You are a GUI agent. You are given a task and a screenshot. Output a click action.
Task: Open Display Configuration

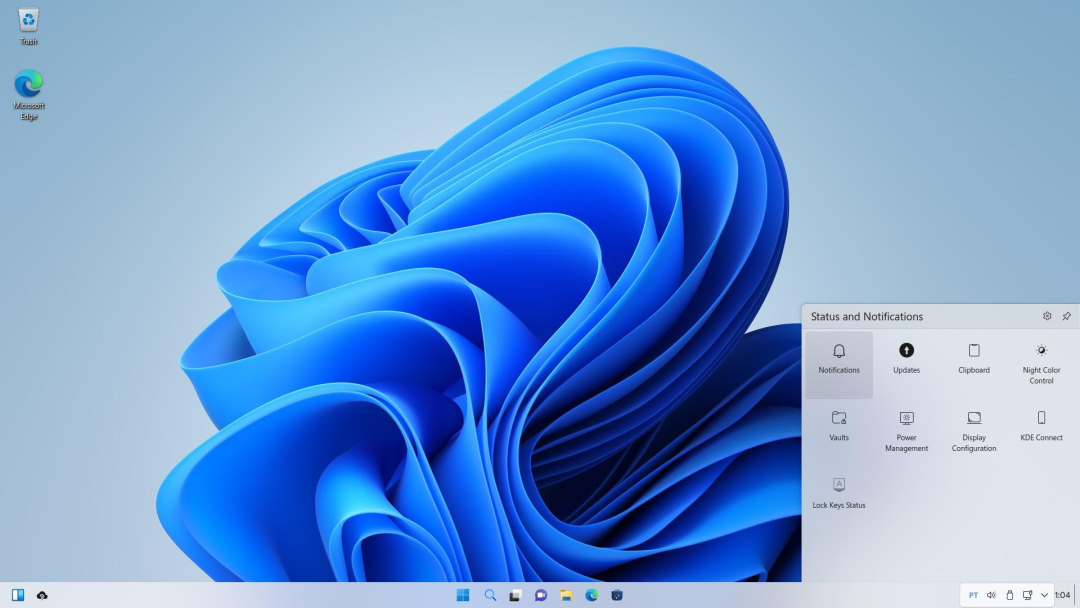tap(973, 428)
